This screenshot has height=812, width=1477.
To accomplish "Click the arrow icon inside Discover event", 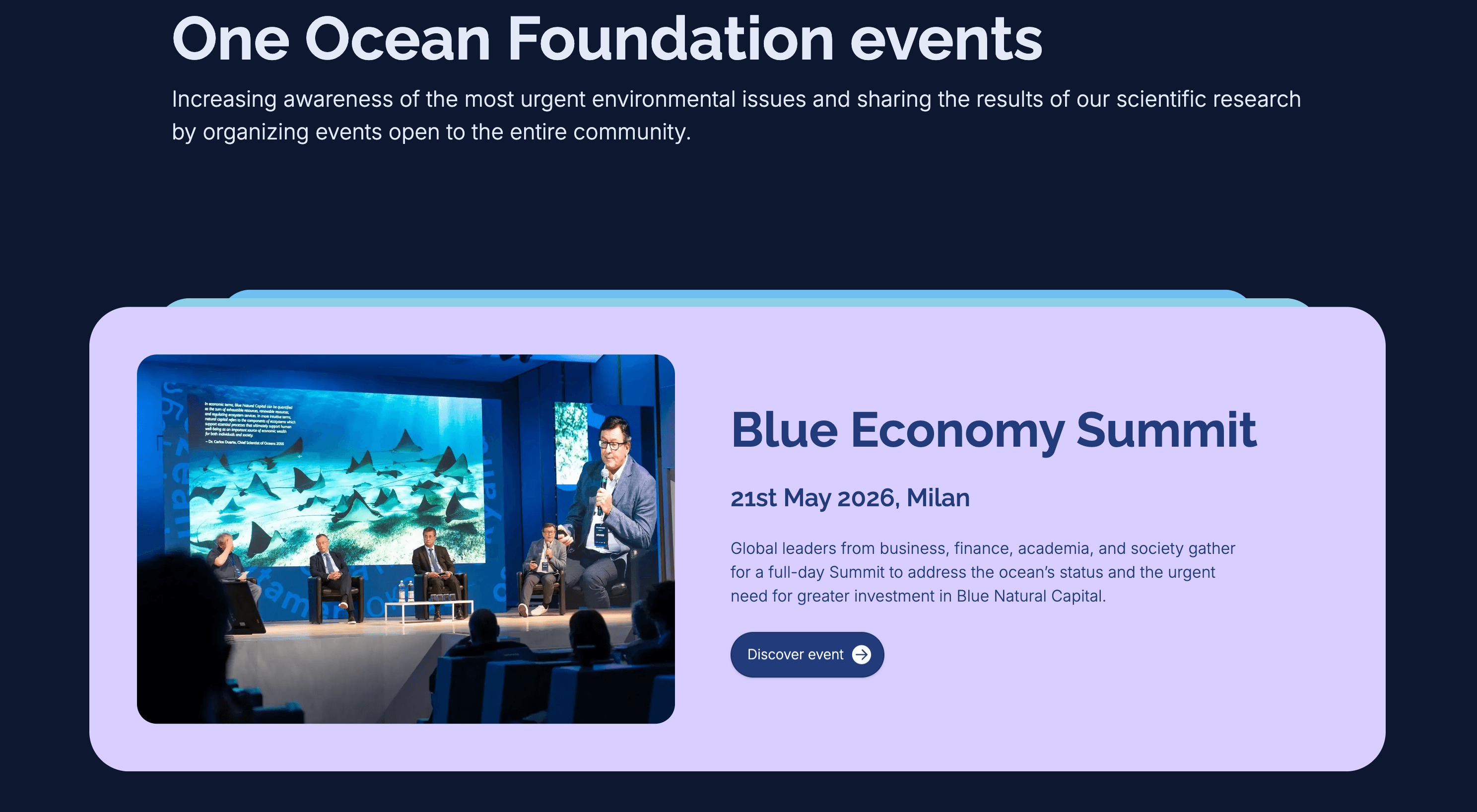I will 861,654.
